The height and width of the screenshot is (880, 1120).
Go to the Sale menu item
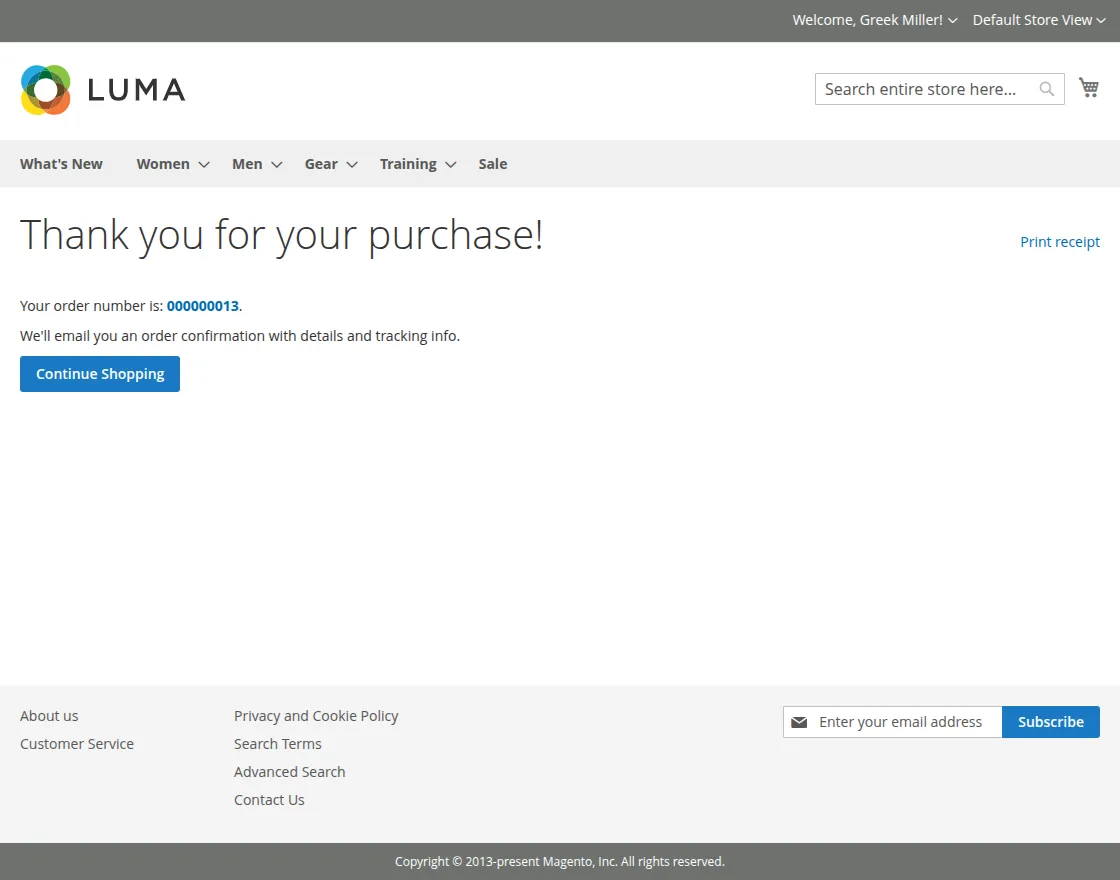coord(493,164)
